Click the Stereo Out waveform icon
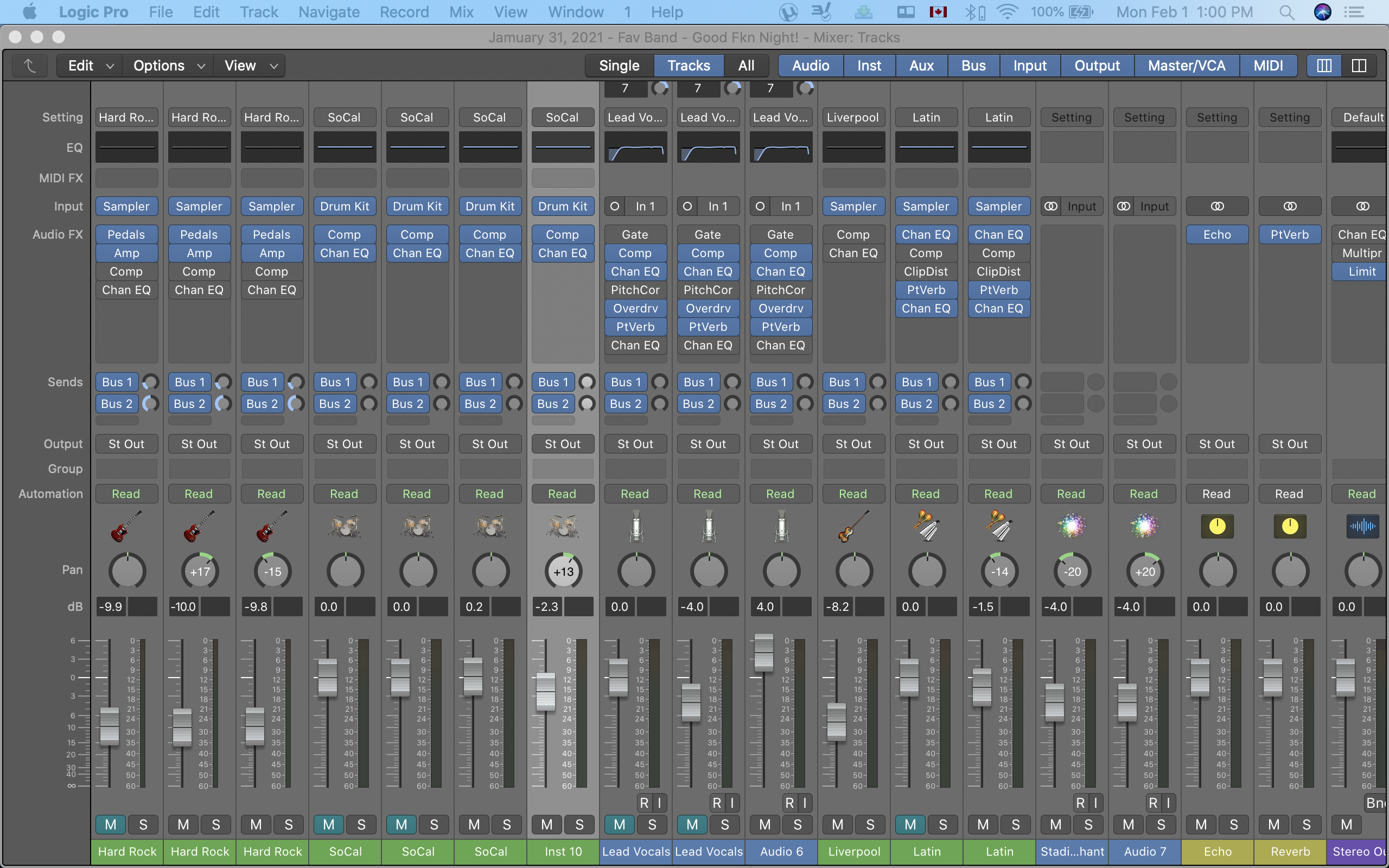Image resolution: width=1389 pixels, height=868 pixels. click(1362, 526)
